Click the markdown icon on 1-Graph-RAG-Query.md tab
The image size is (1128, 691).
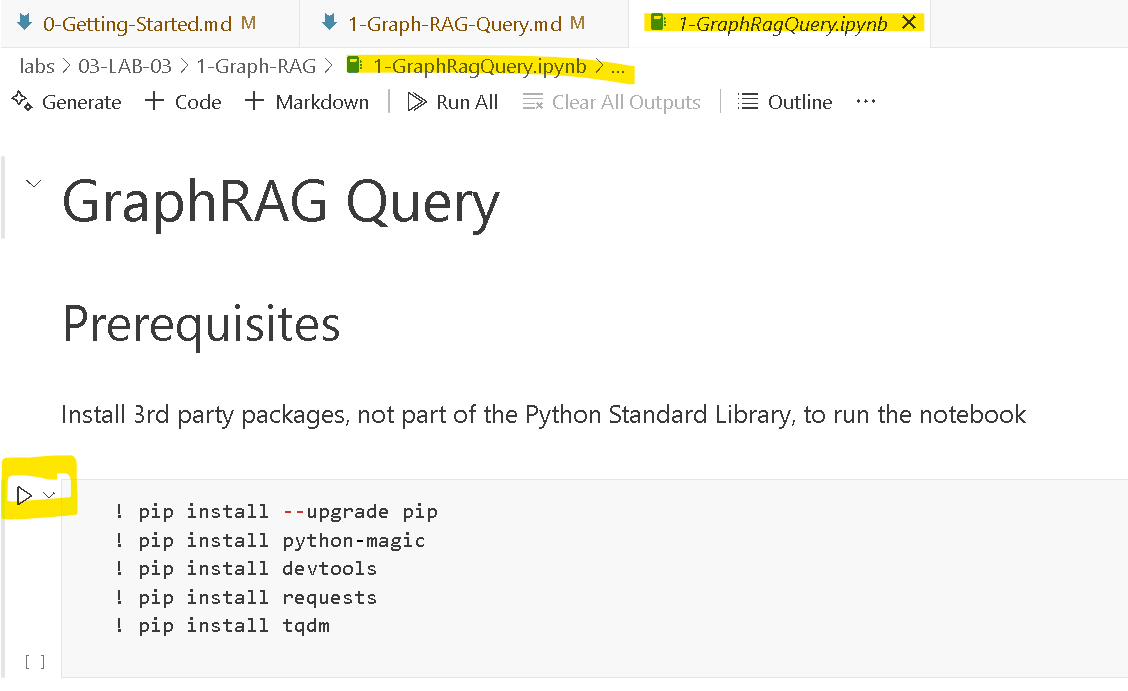tap(329, 22)
